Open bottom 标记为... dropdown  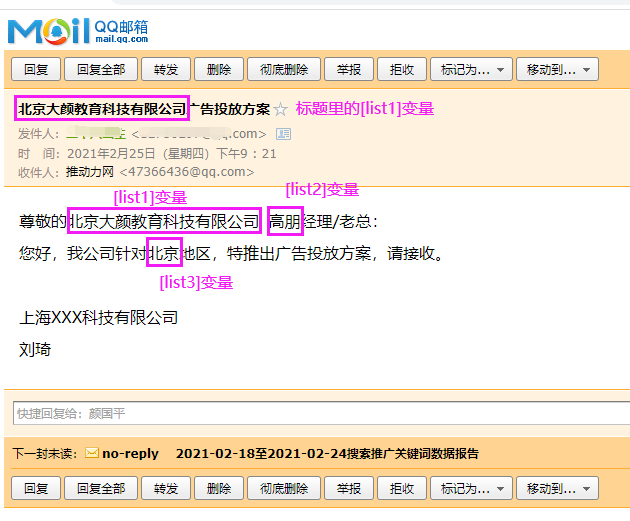(472, 488)
